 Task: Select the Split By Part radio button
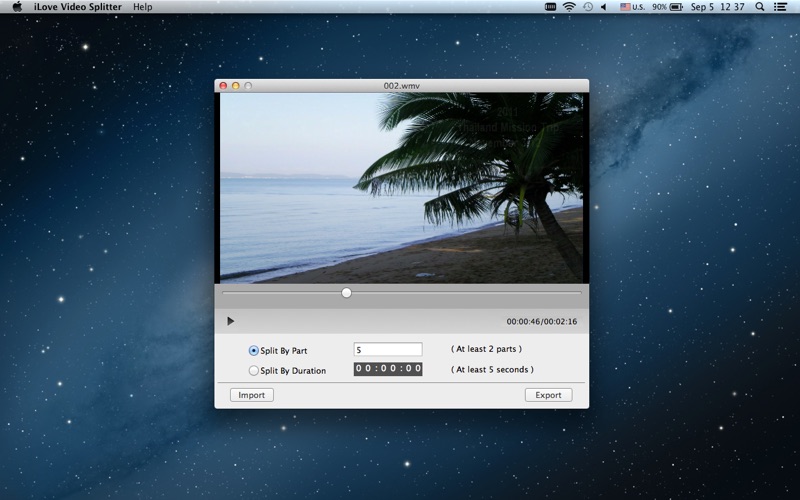coord(253,350)
